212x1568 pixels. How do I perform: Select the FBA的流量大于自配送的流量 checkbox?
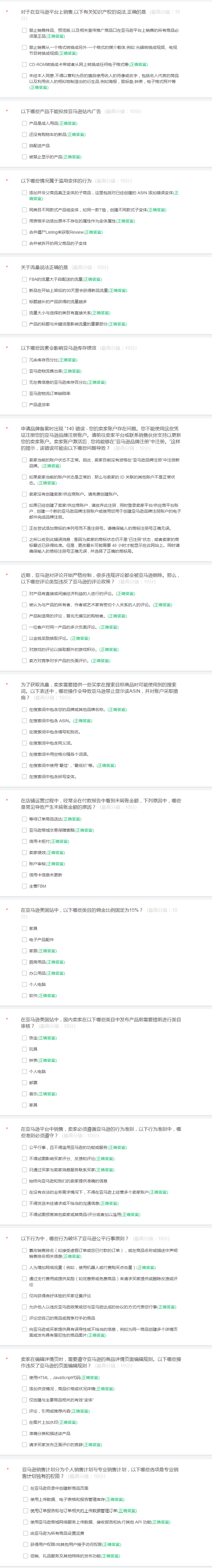25,279
